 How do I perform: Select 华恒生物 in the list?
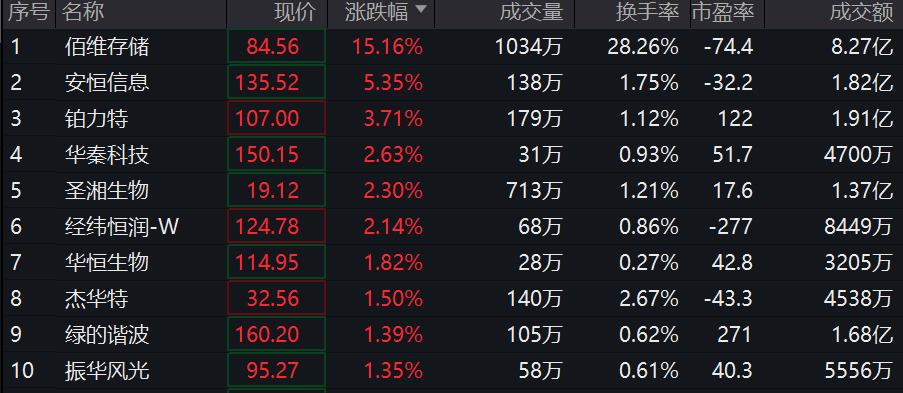[x=107, y=262]
